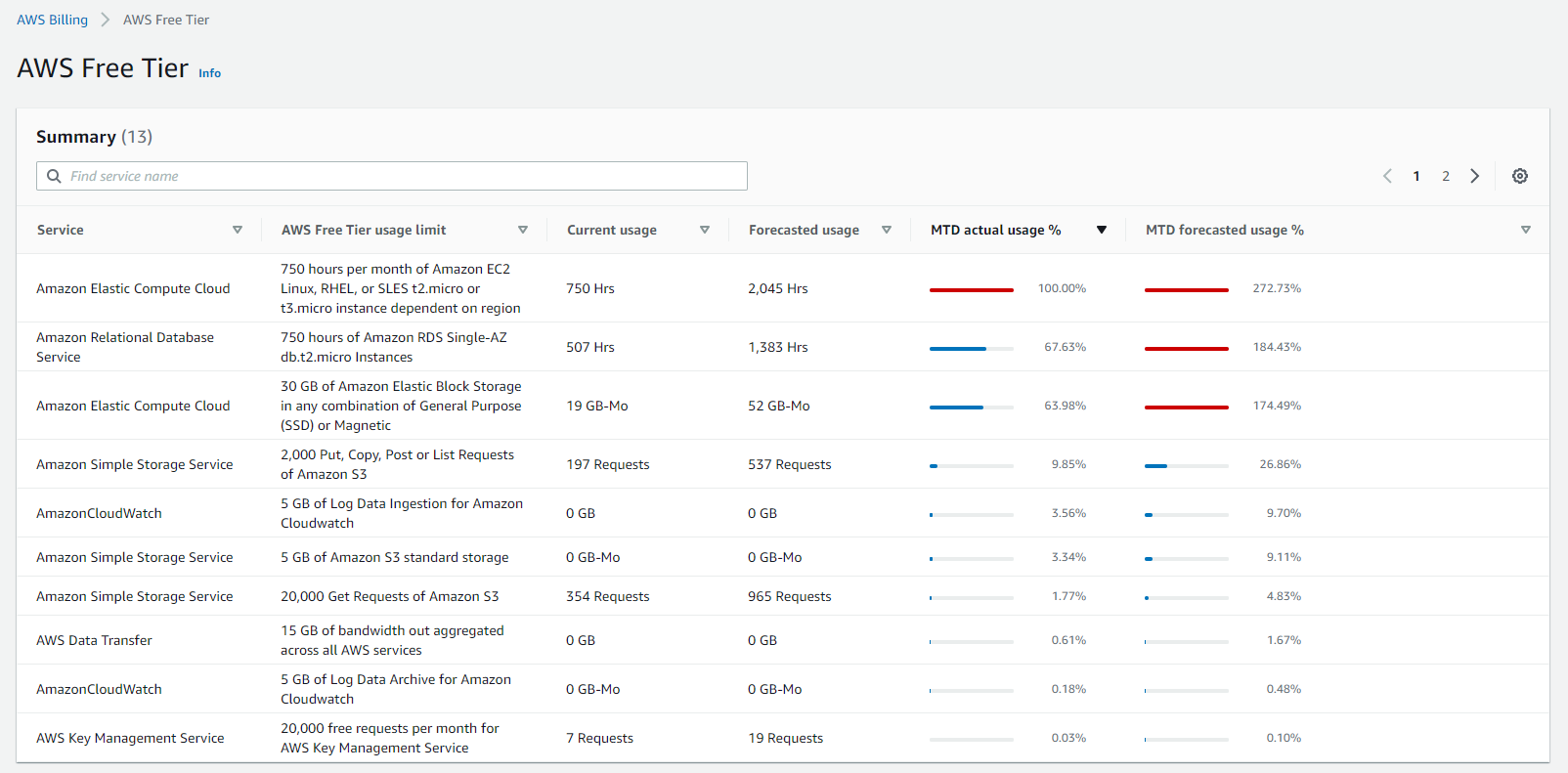Click '2,045 Hrs' forecasted usage value
This screenshot has height=773, width=1568.
coord(778,288)
